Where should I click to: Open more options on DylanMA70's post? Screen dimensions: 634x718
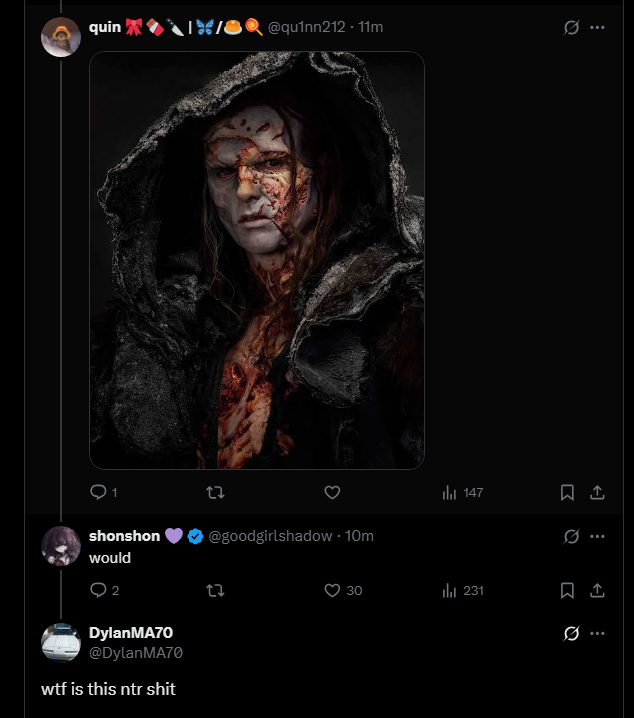(597, 633)
